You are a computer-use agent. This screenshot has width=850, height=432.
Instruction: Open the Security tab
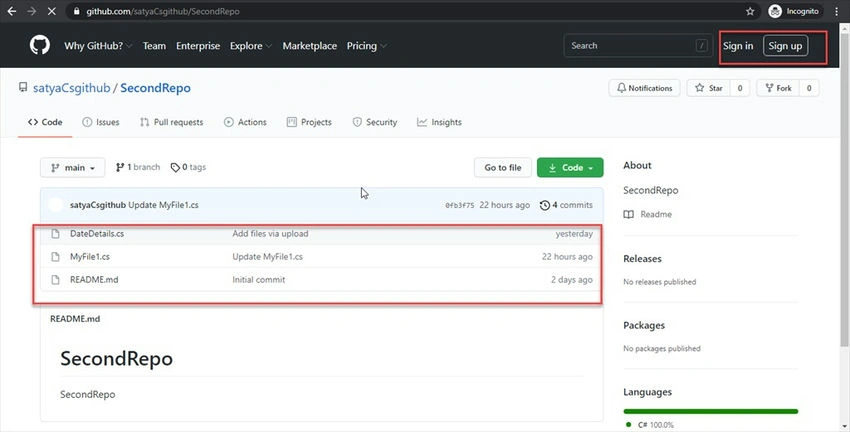(375, 122)
